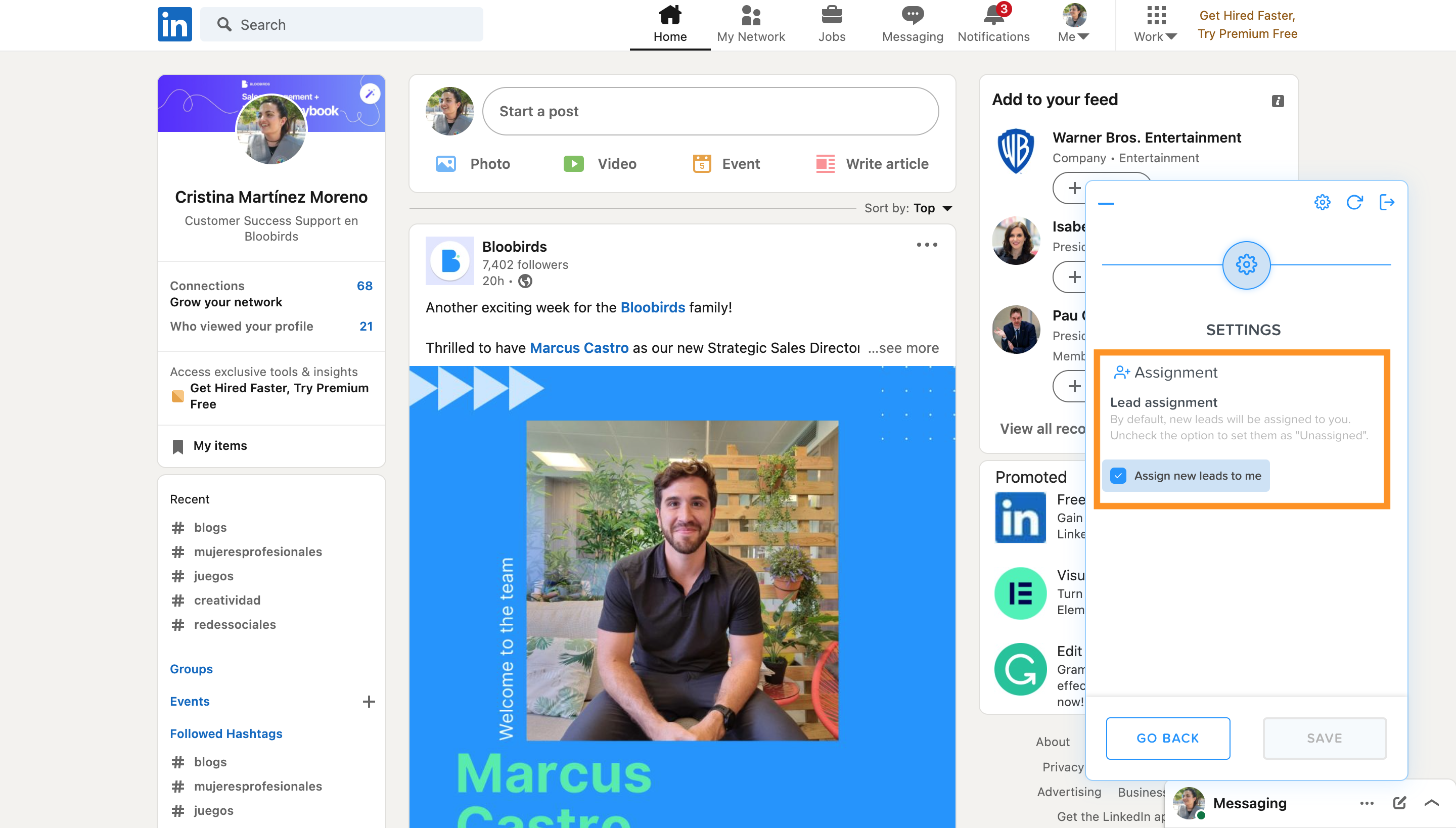
Task: Open Bloobirds post options menu
Action: pos(927,245)
